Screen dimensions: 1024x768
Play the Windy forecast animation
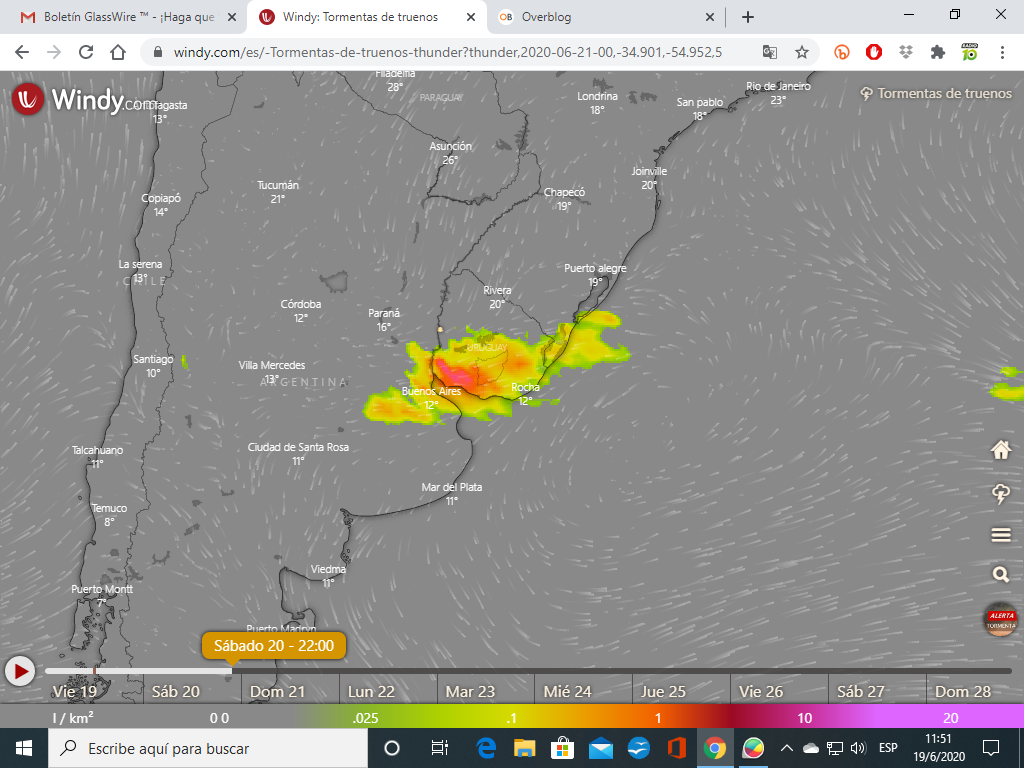coord(20,671)
